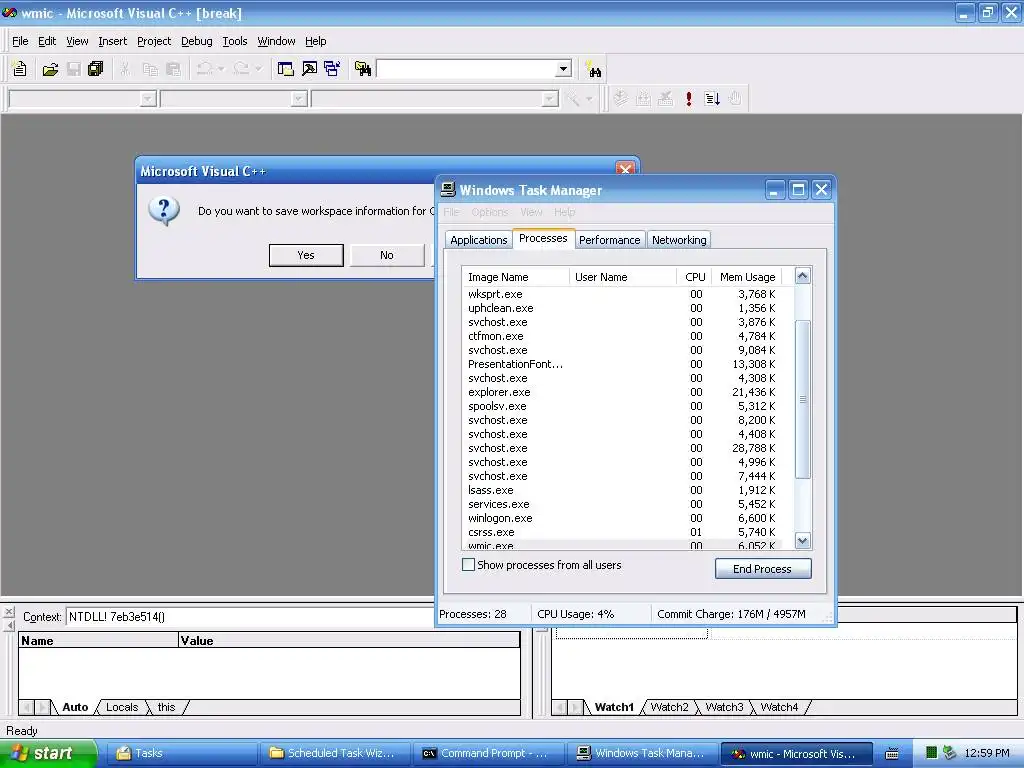1024x768 pixels.
Task: Click Yes in the save workspace dialog
Action: tap(306, 255)
